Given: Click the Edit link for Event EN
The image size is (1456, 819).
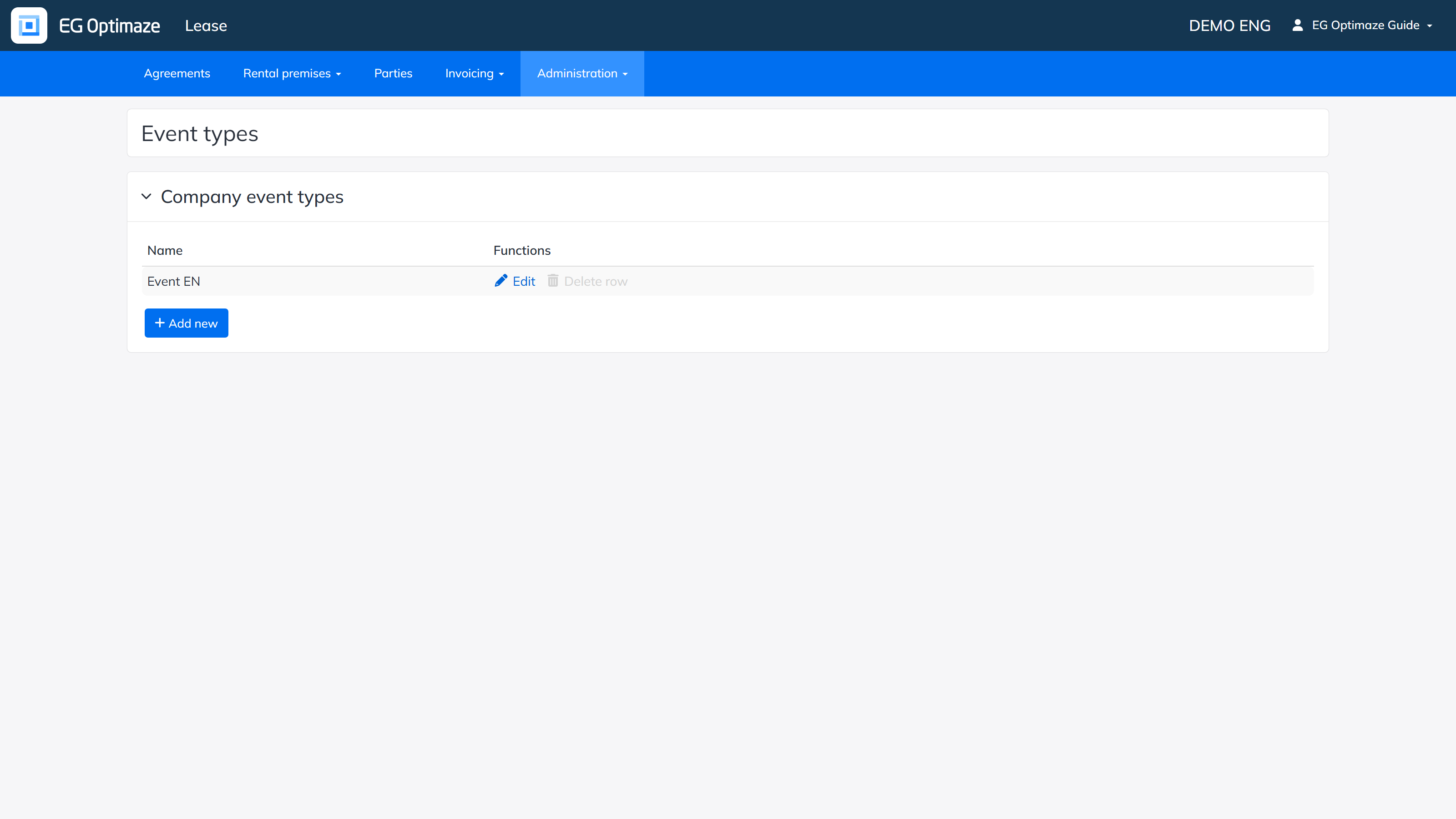Looking at the screenshot, I should 515,281.
